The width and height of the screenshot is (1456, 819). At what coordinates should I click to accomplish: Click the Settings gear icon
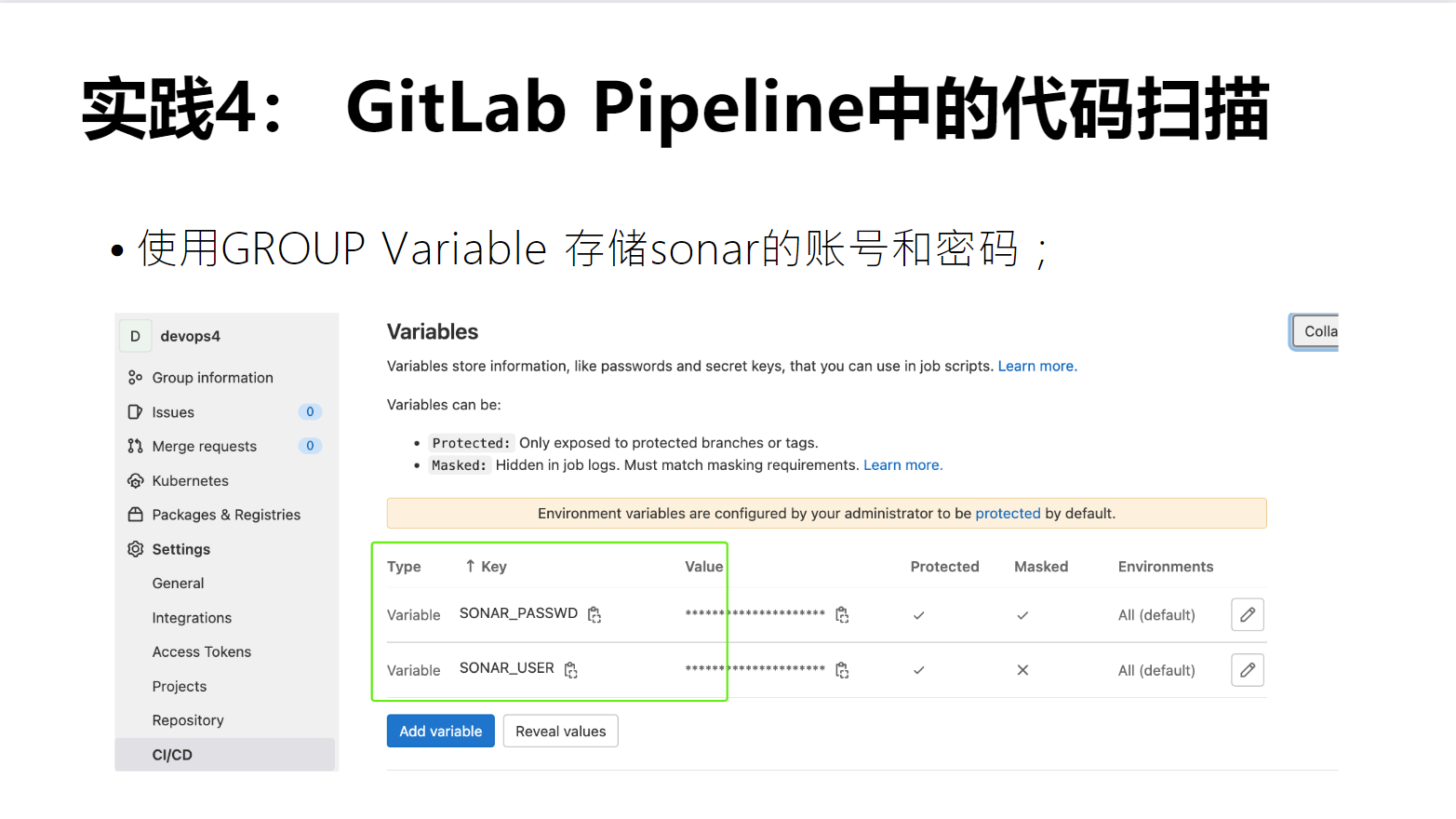[135, 549]
